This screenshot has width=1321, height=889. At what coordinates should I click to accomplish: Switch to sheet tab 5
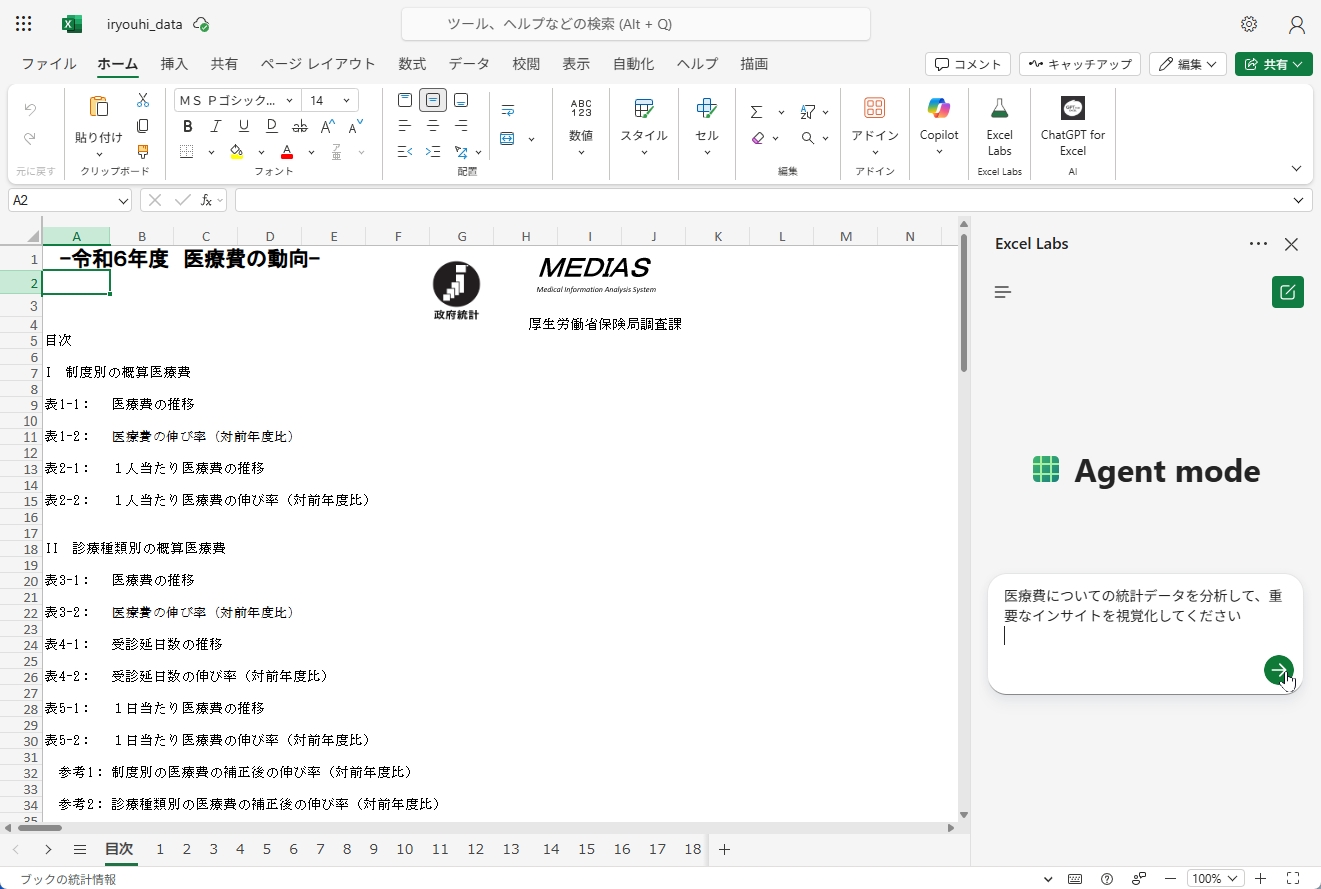pos(266,849)
